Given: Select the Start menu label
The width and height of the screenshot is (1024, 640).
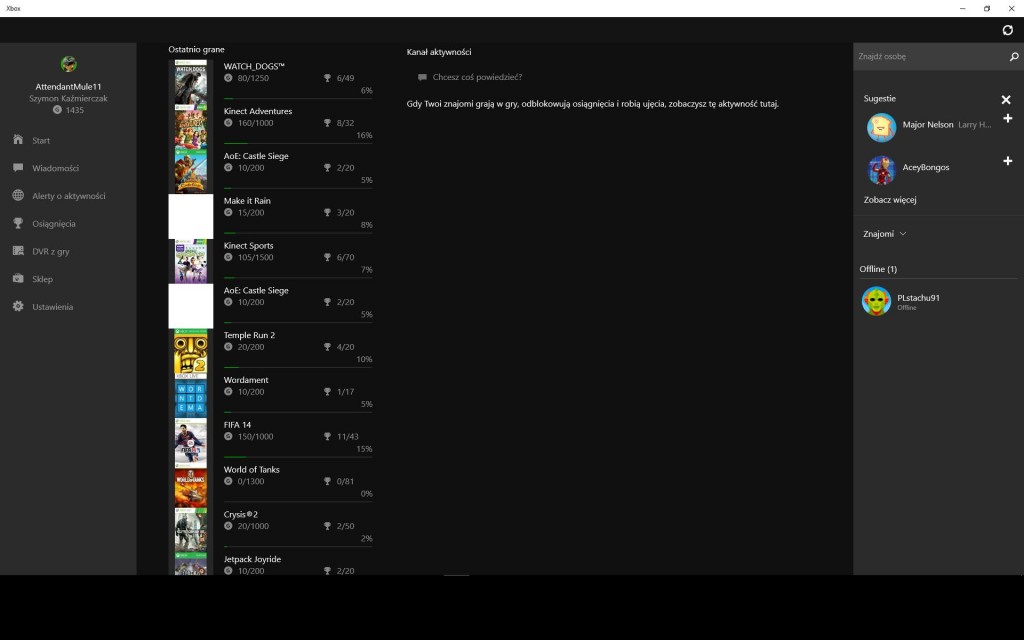Looking at the screenshot, I should tap(41, 140).
